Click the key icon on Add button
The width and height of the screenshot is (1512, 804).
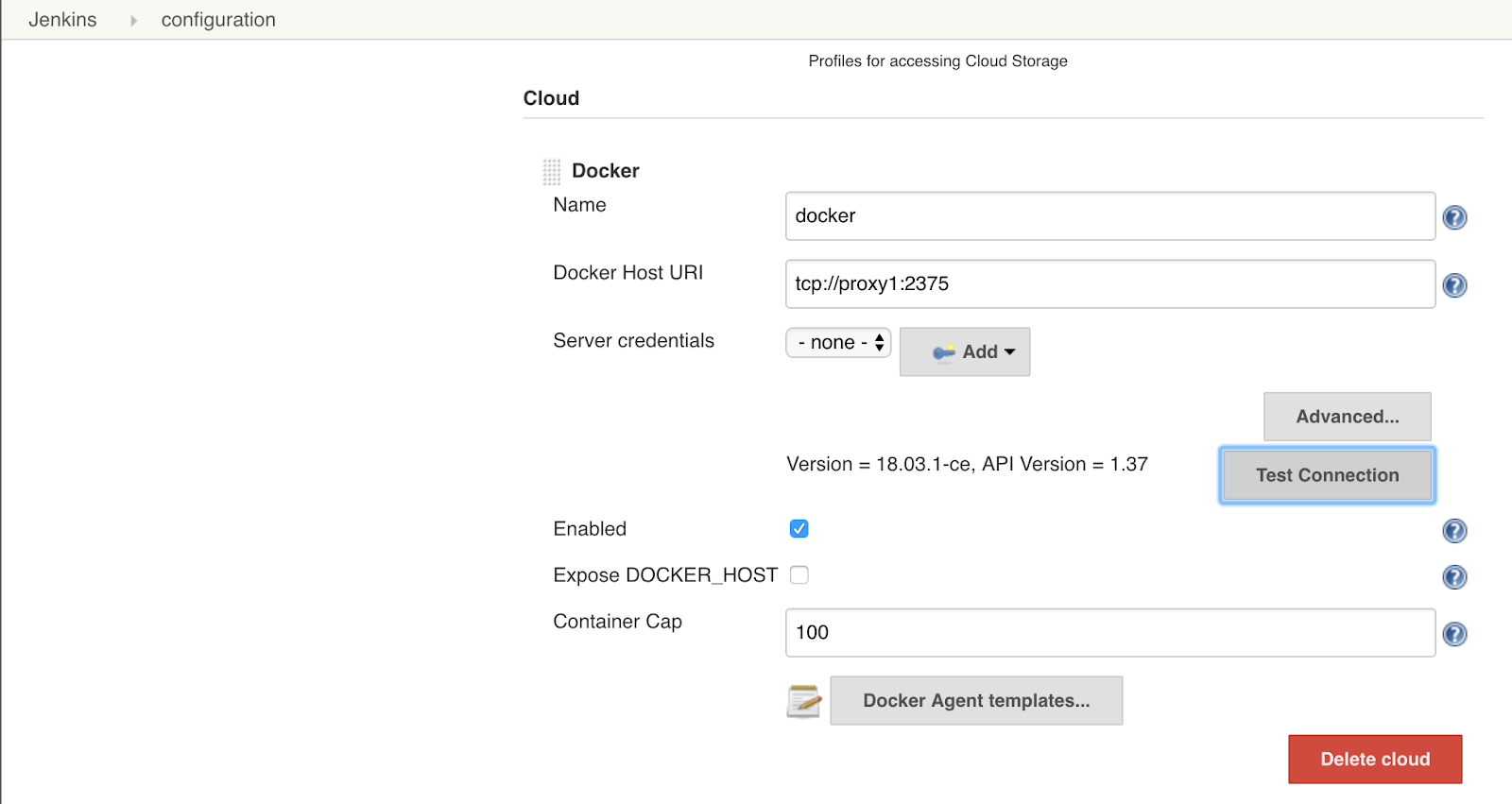pyautogui.click(x=943, y=352)
